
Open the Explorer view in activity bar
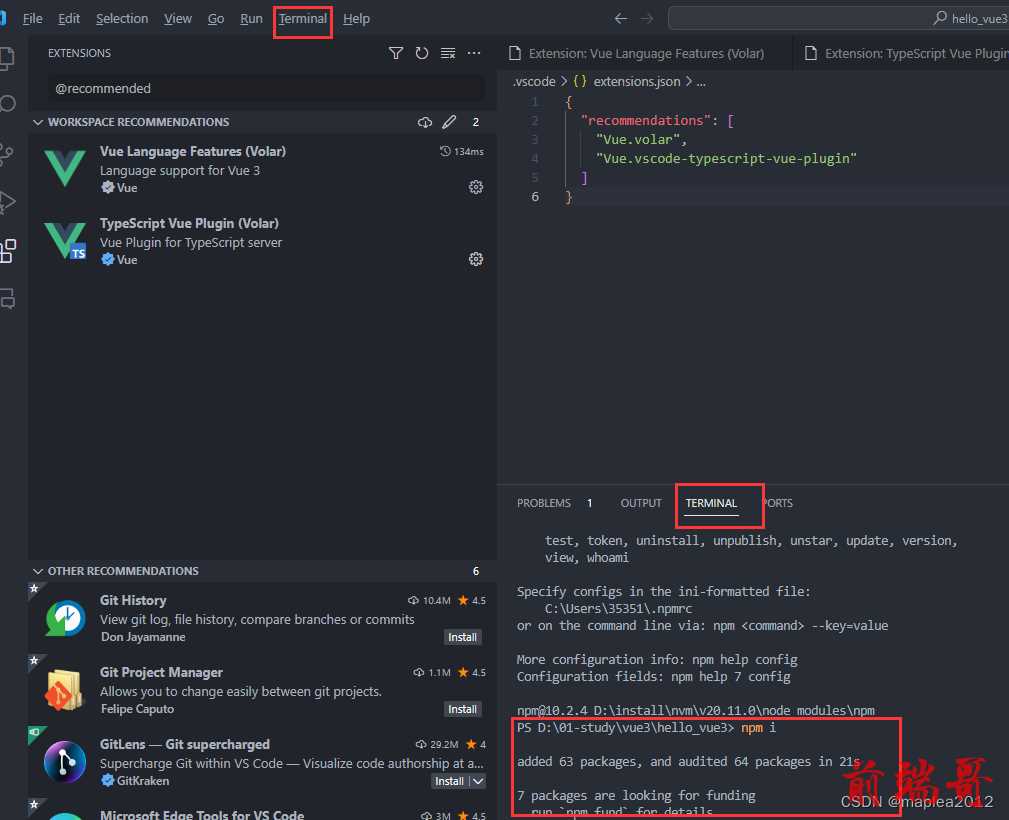click(6, 59)
